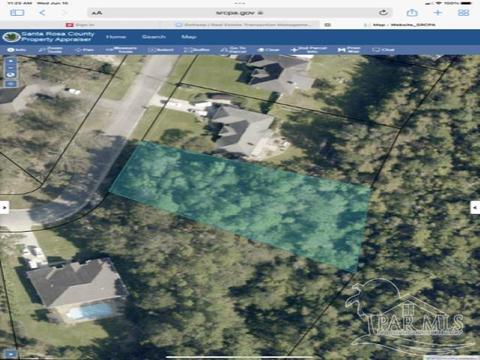Activate the Pan tool
The image size is (480, 360).
tap(85, 50)
